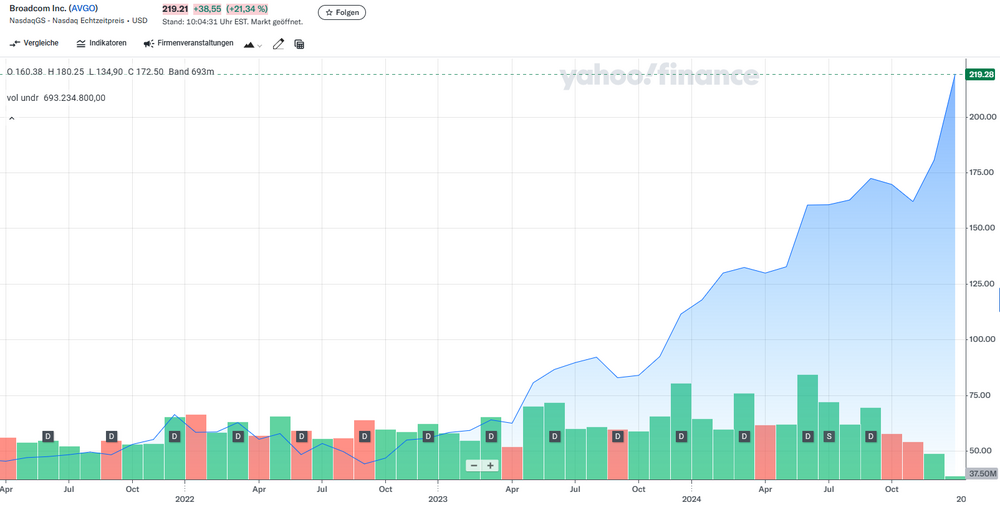Click the 37.50M volume axis label
Screen dimensions: 1000x505
point(982,474)
